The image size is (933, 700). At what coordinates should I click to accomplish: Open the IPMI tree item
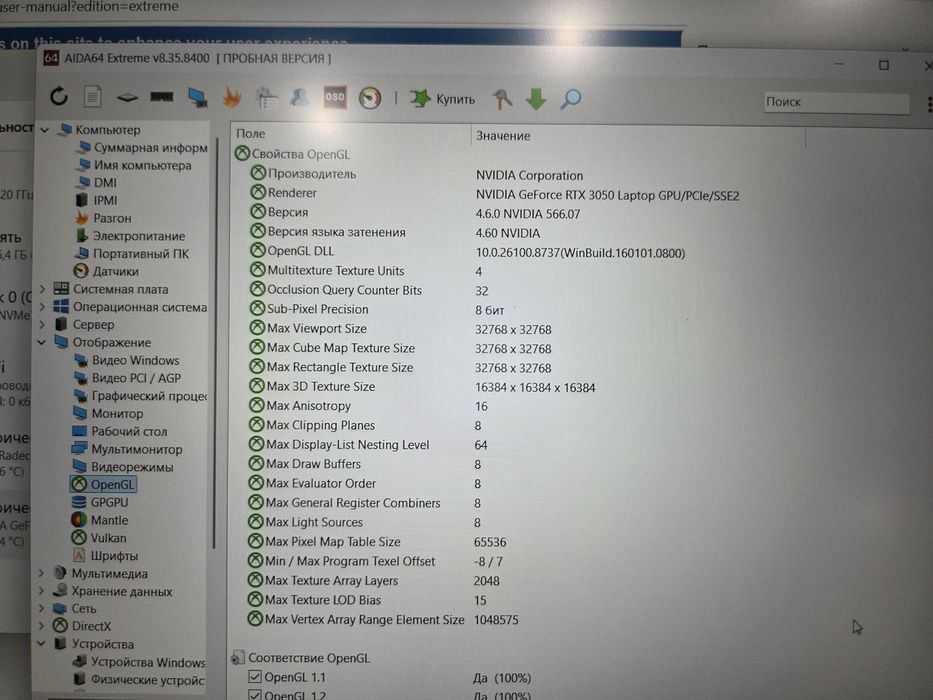coord(97,201)
